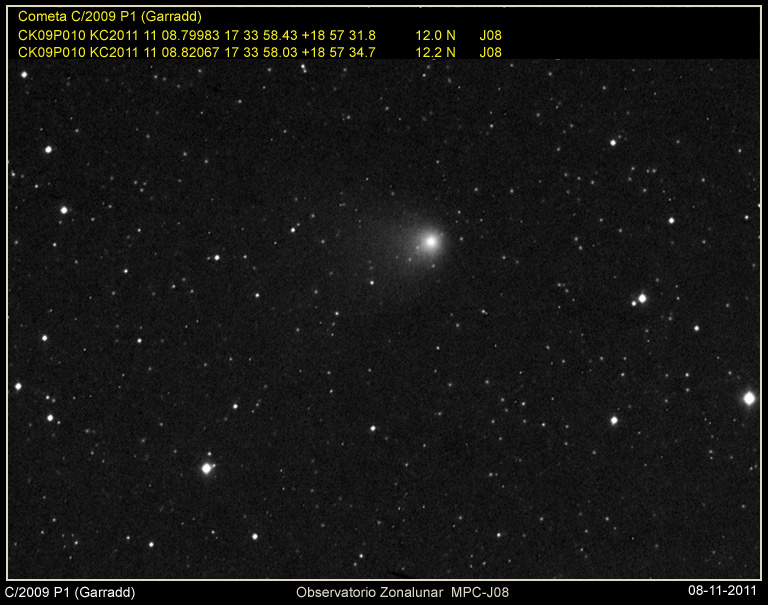Click the 'Observatorio Zonalunar MPC-J08' footer text
The image size is (768, 605).
pyautogui.click(x=402, y=593)
